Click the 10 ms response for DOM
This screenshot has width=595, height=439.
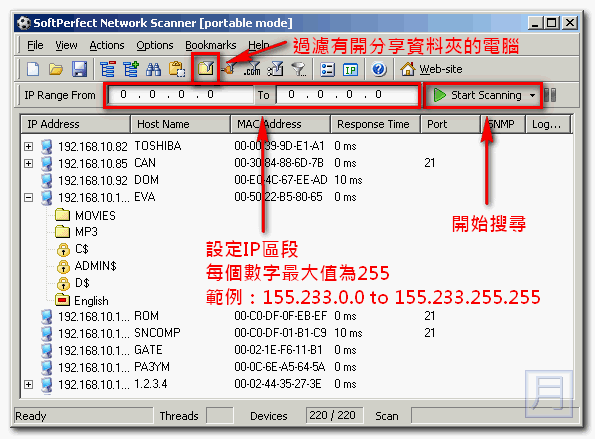348,180
